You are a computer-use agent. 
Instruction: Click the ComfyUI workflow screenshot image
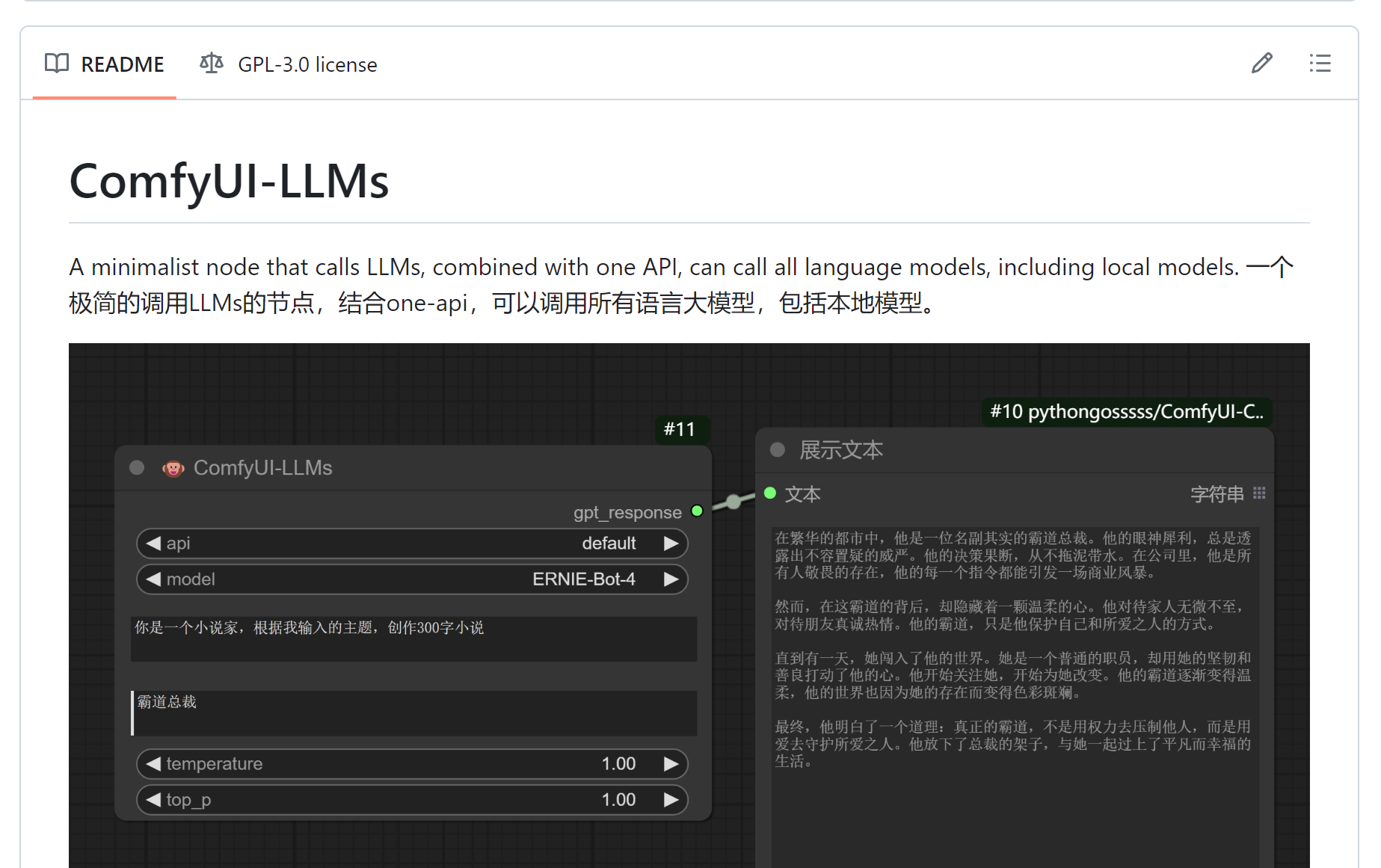689,606
